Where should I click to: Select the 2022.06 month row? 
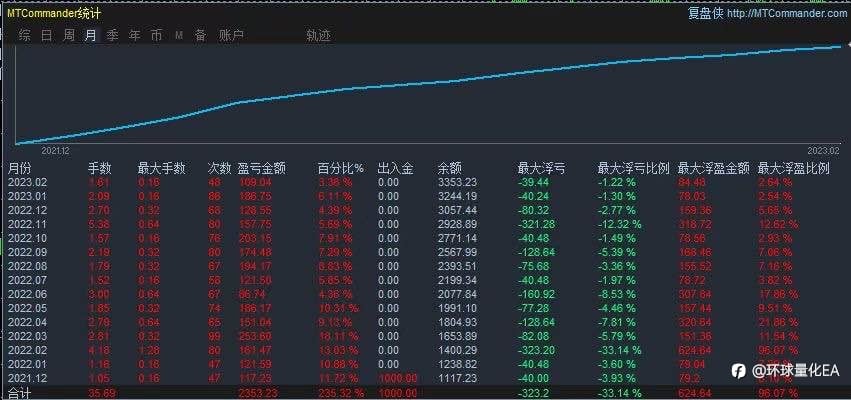pyautogui.click(x=426, y=294)
